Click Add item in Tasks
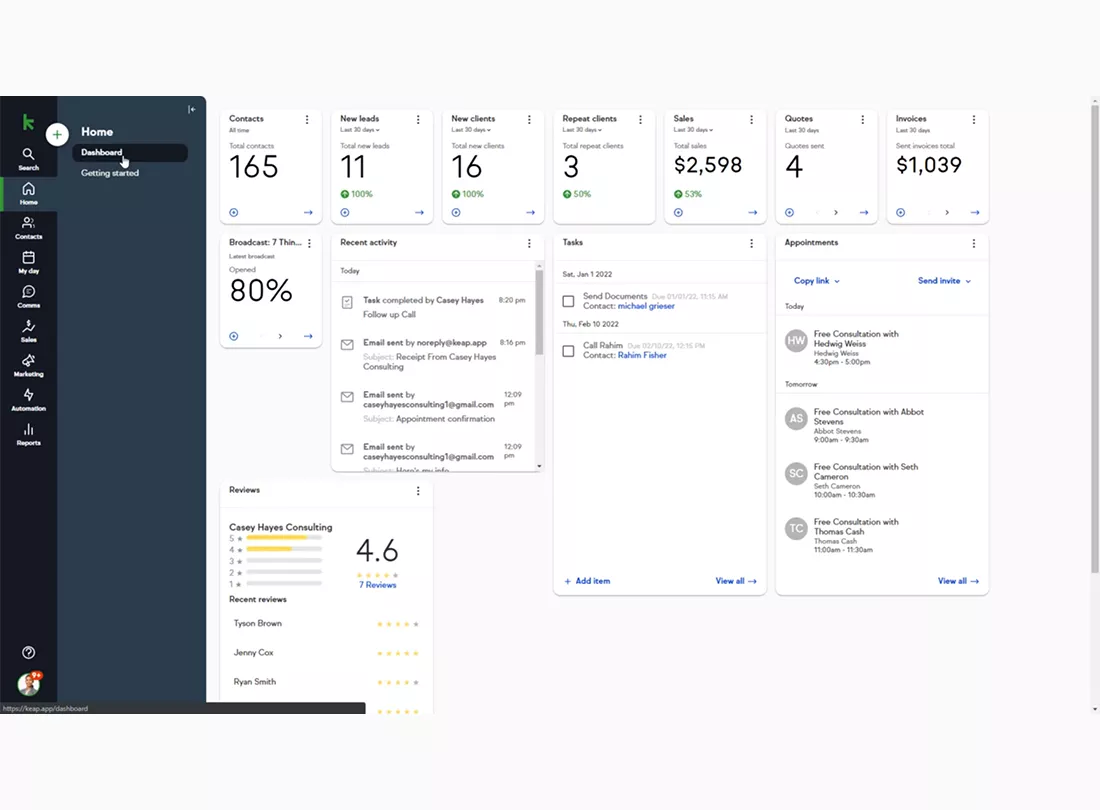The image size is (1100, 810). point(587,581)
